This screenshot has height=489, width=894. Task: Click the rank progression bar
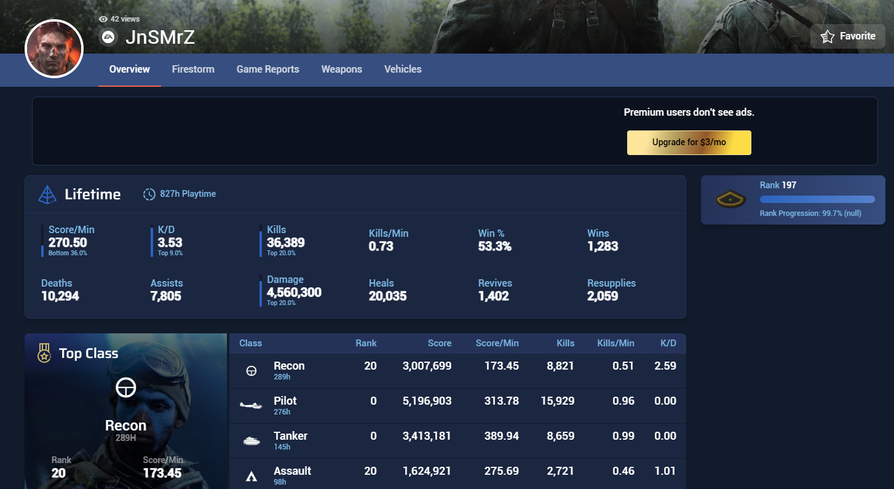point(816,199)
